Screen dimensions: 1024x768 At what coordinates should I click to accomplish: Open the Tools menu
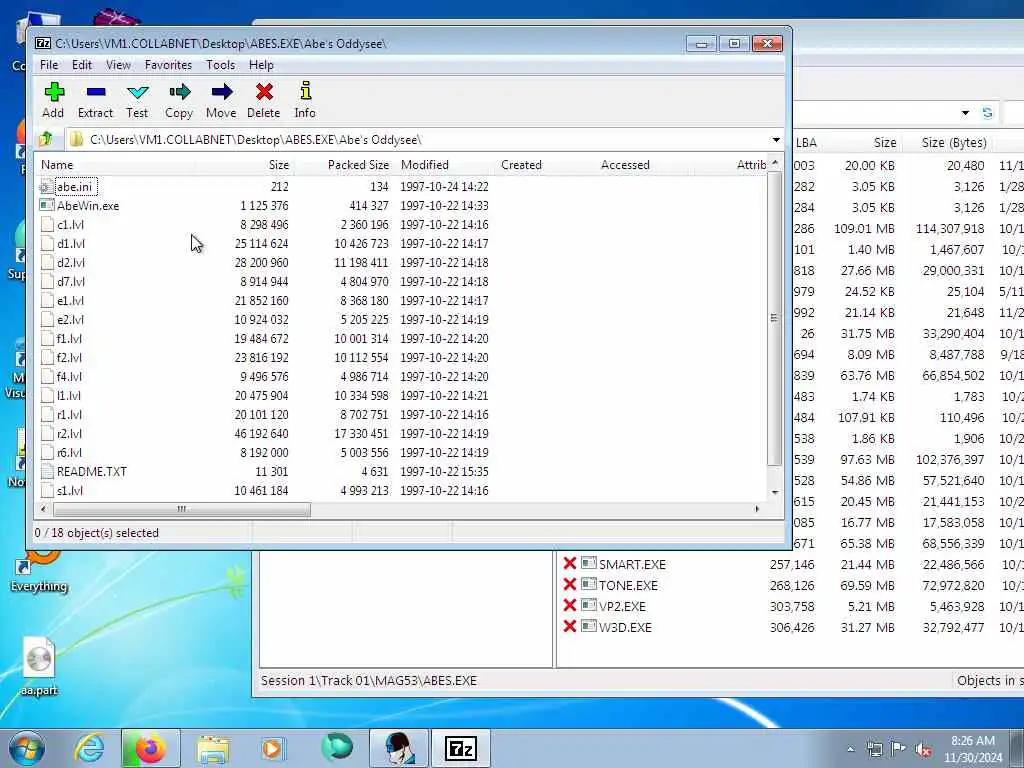(x=220, y=65)
